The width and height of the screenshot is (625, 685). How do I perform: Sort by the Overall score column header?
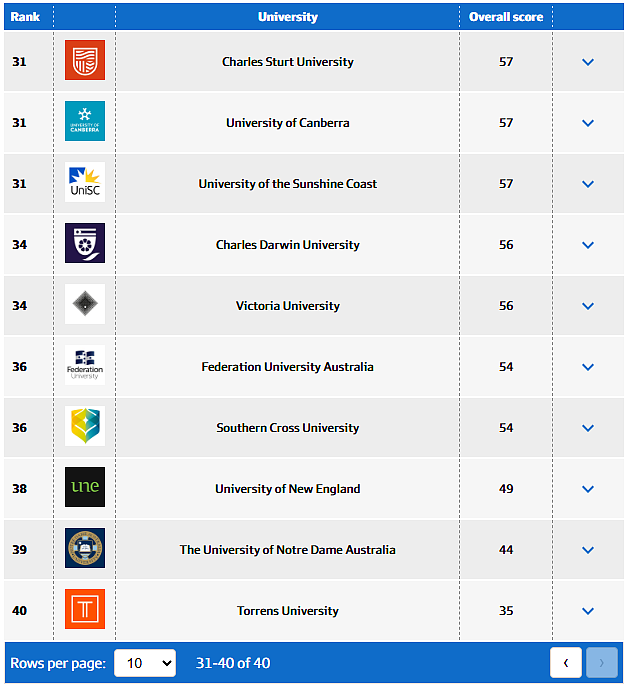(506, 17)
